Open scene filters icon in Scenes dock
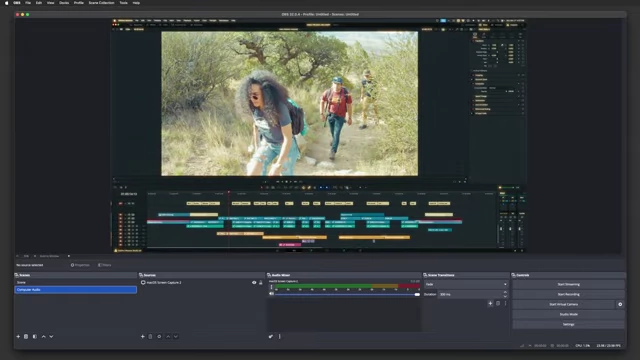Viewport: 640px width, 360px height. click(35, 336)
